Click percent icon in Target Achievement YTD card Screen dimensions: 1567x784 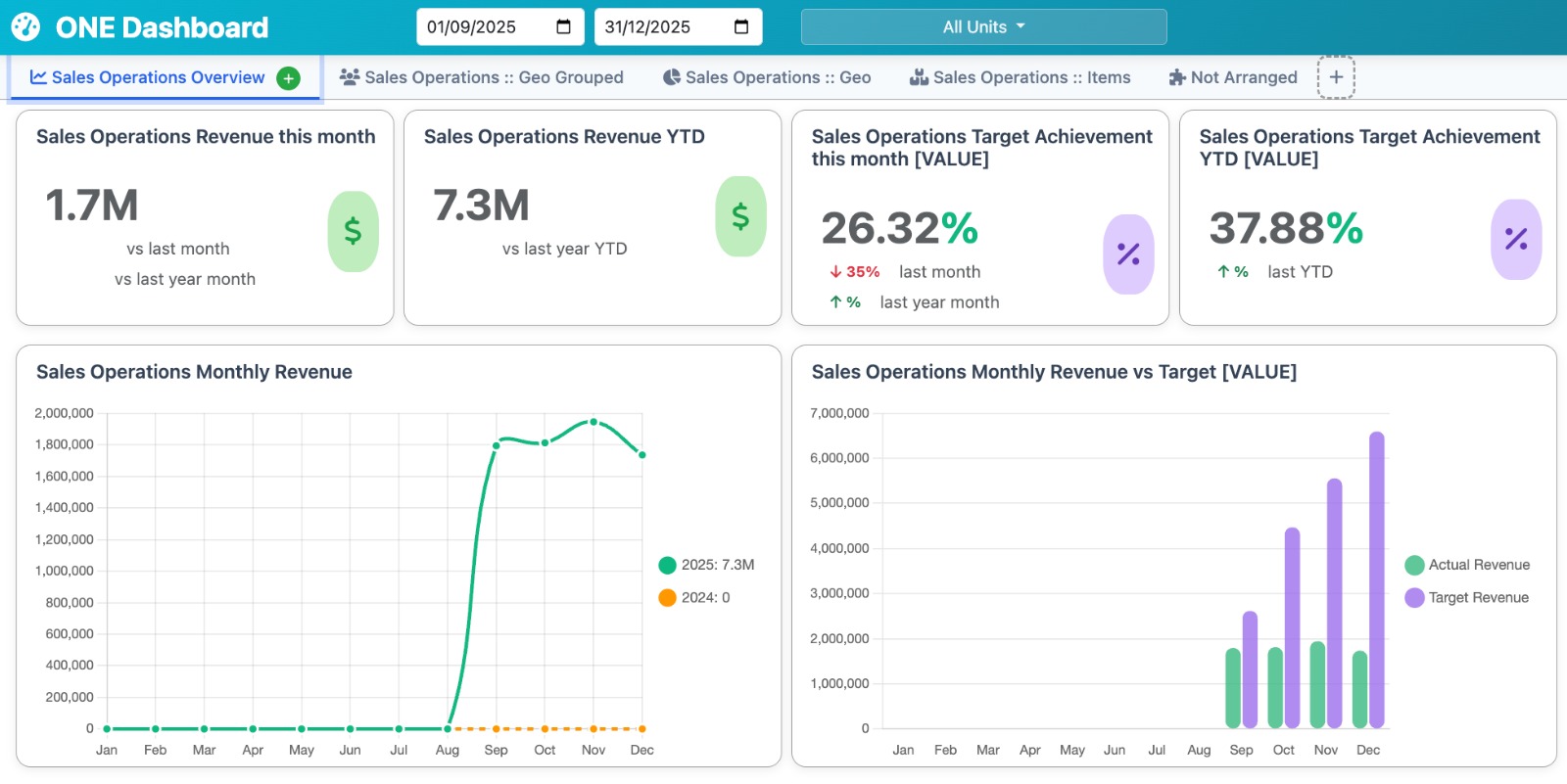[x=1516, y=239]
